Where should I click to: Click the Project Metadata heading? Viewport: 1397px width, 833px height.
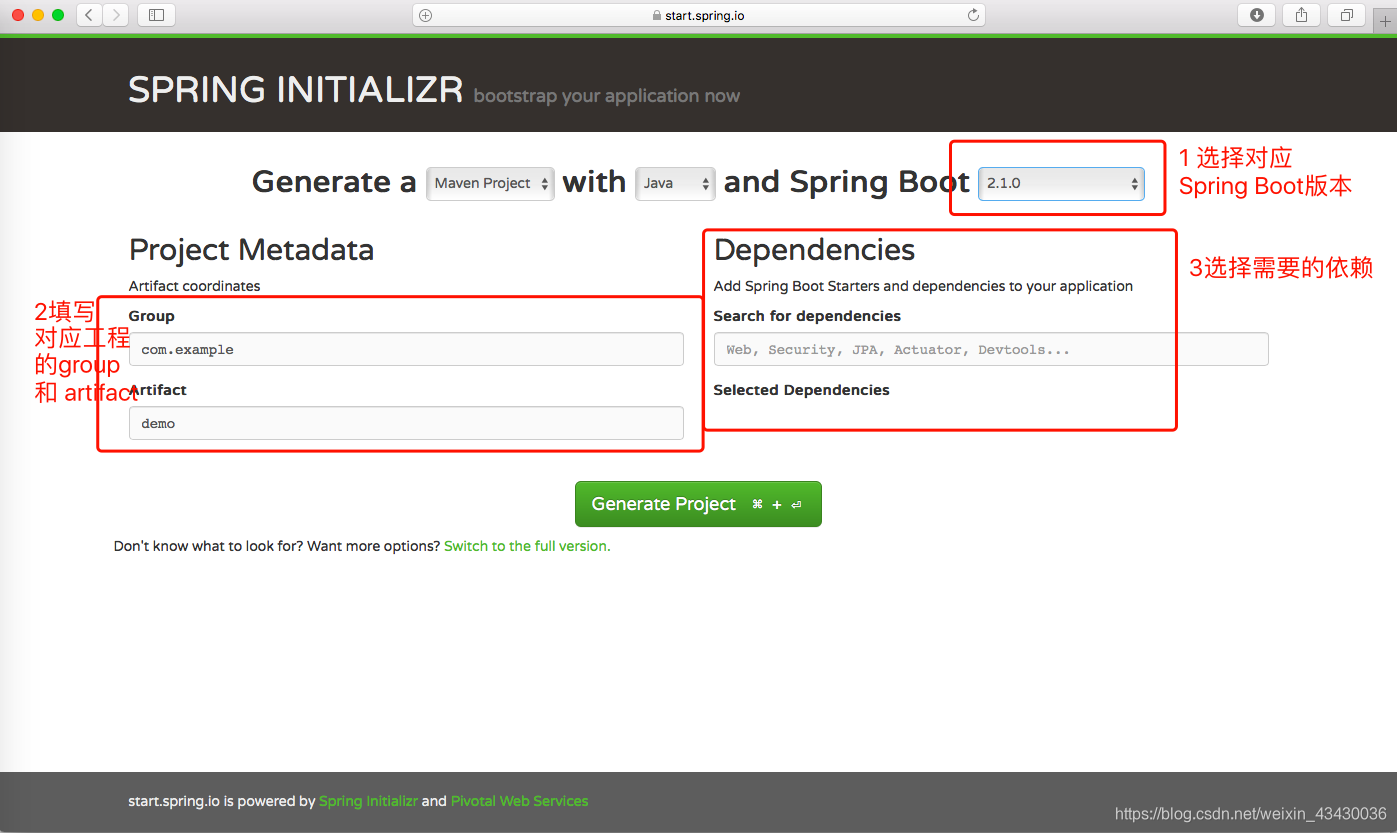tap(252, 249)
